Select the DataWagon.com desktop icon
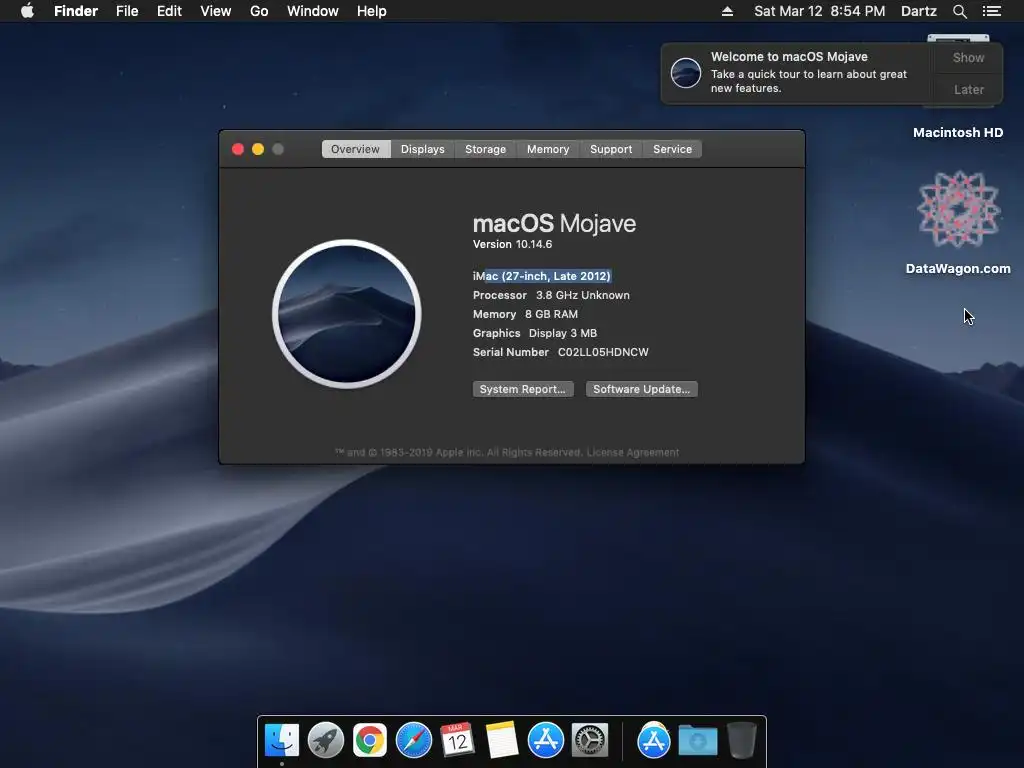This screenshot has width=1024, height=768. 958,223
